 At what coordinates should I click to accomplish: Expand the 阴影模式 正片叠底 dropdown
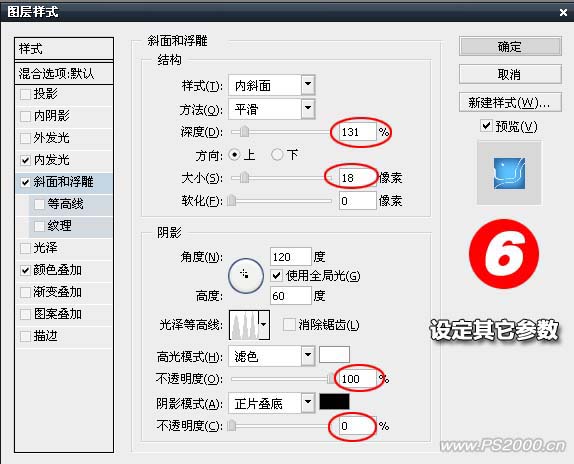272,403
